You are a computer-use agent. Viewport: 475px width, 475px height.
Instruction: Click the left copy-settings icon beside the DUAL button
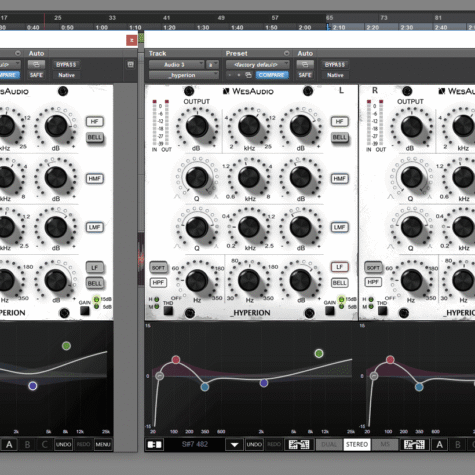[x=299, y=445]
